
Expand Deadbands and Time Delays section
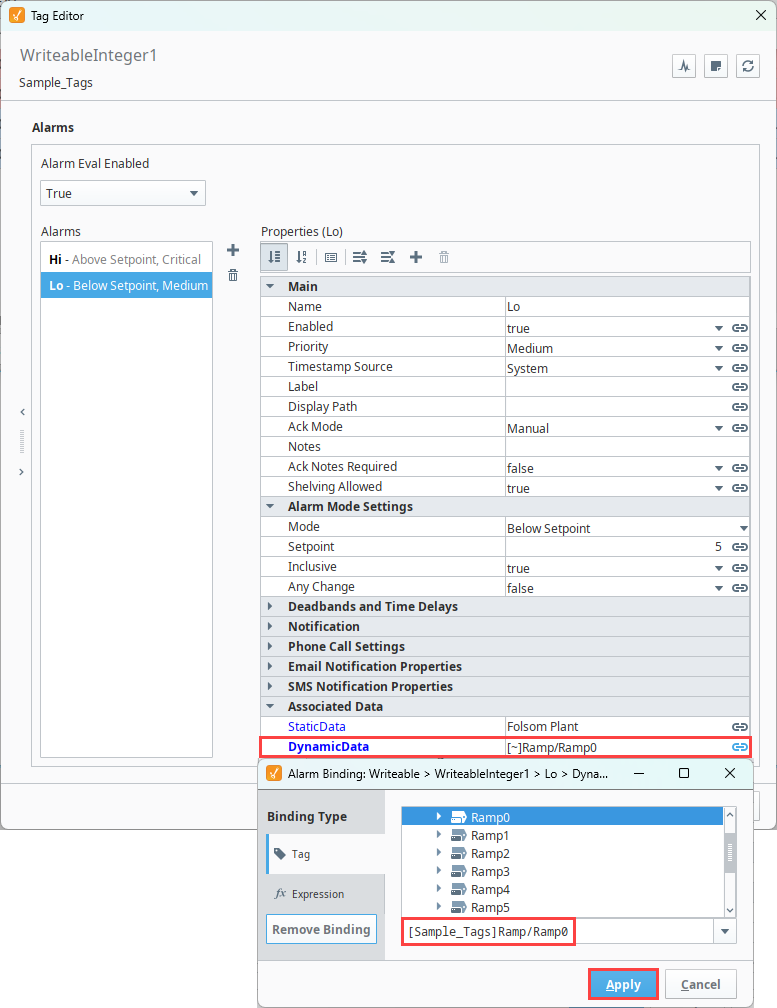click(x=270, y=606)
